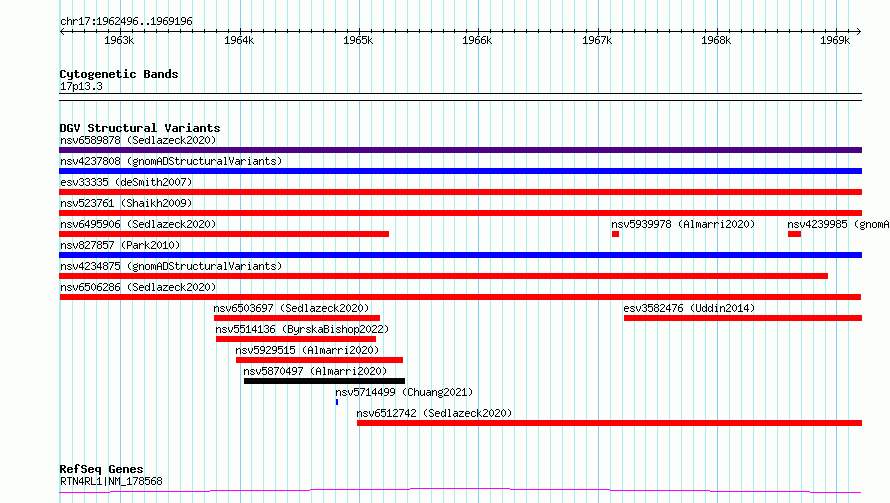Open nsv5514136 (ByrskaBishop2022) label

(302, 329)
